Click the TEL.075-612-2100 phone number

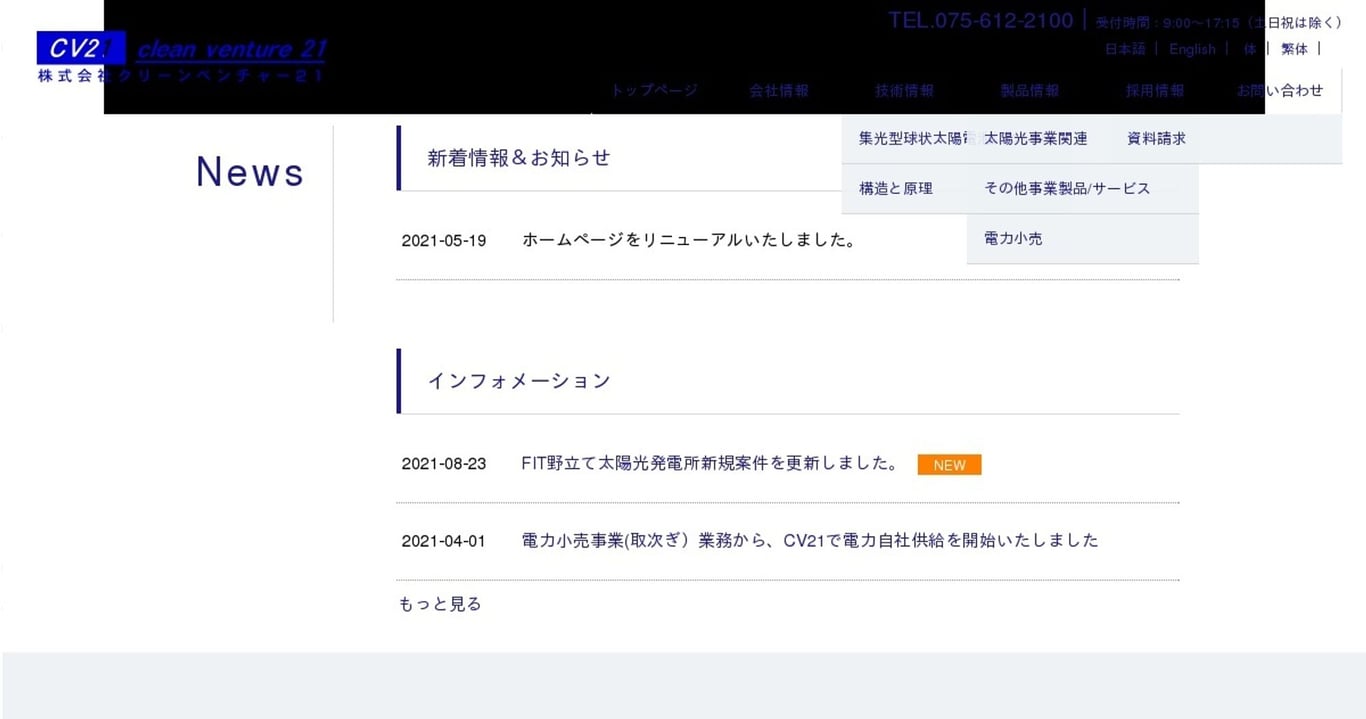tap(980, 19)
